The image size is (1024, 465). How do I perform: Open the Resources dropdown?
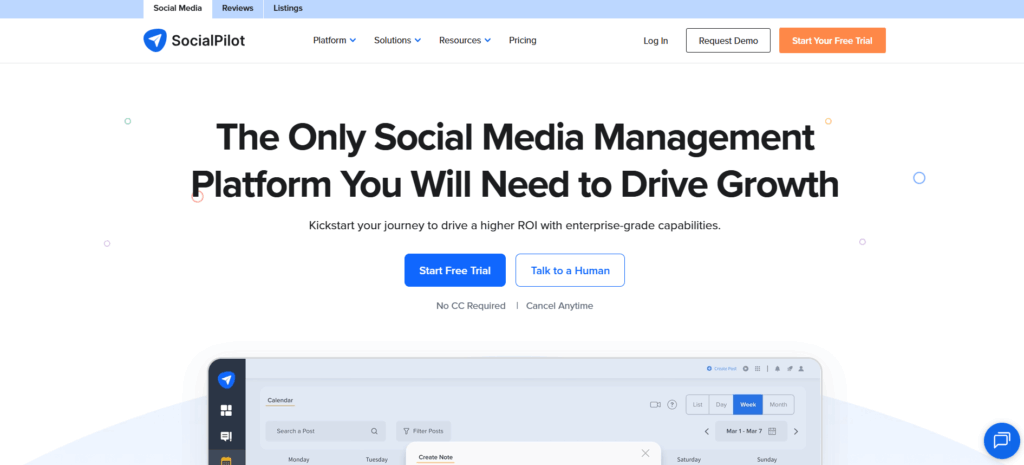tap(464, 40)
